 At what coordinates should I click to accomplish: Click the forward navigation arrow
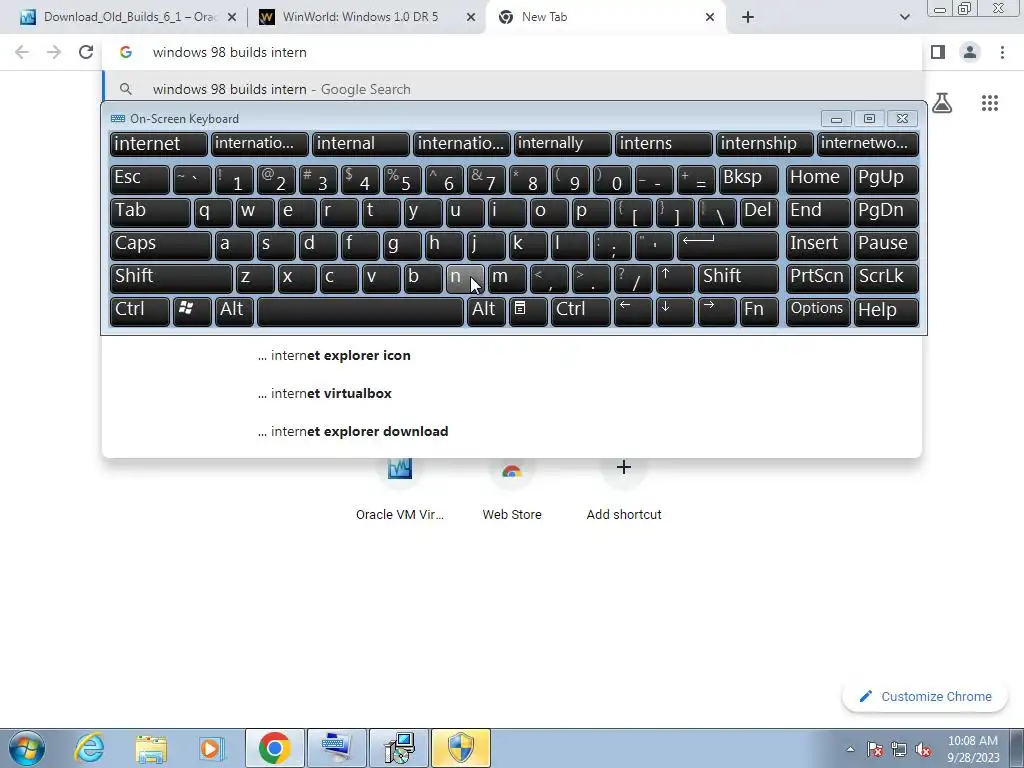54,52
